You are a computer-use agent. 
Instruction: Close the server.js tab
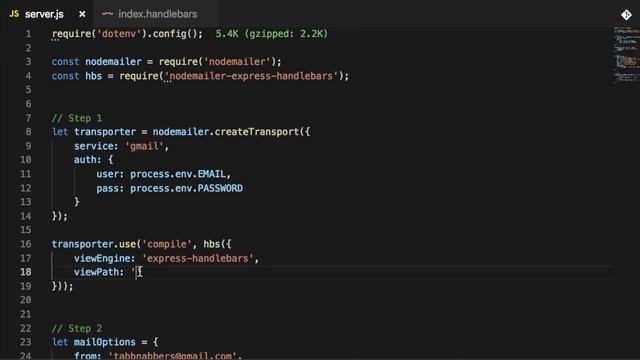[82, 14]
